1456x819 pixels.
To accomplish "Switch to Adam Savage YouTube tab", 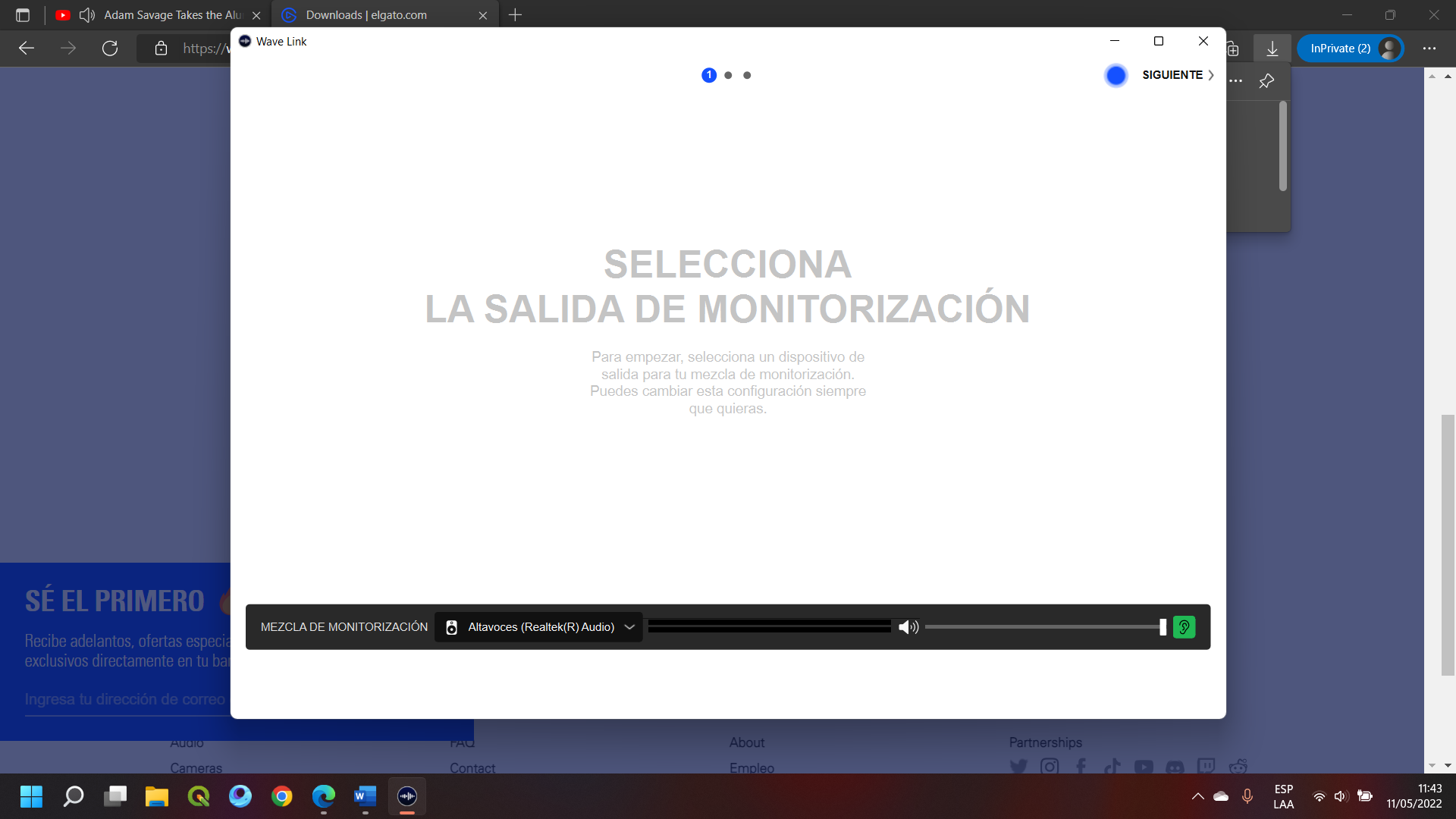I will coord(171,15).
